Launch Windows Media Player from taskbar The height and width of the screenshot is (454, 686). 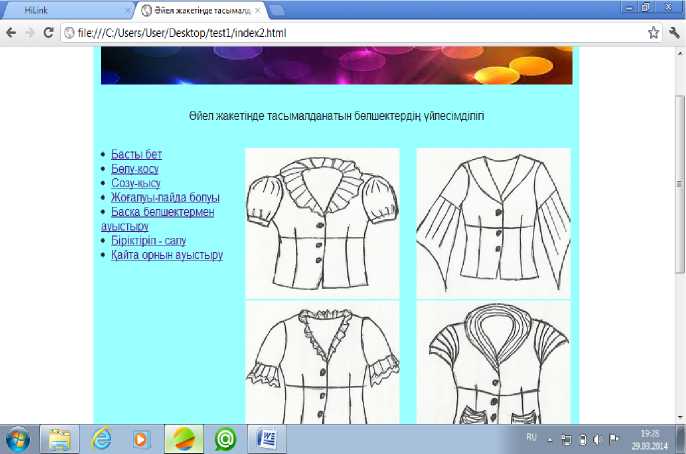pos(142,439)
